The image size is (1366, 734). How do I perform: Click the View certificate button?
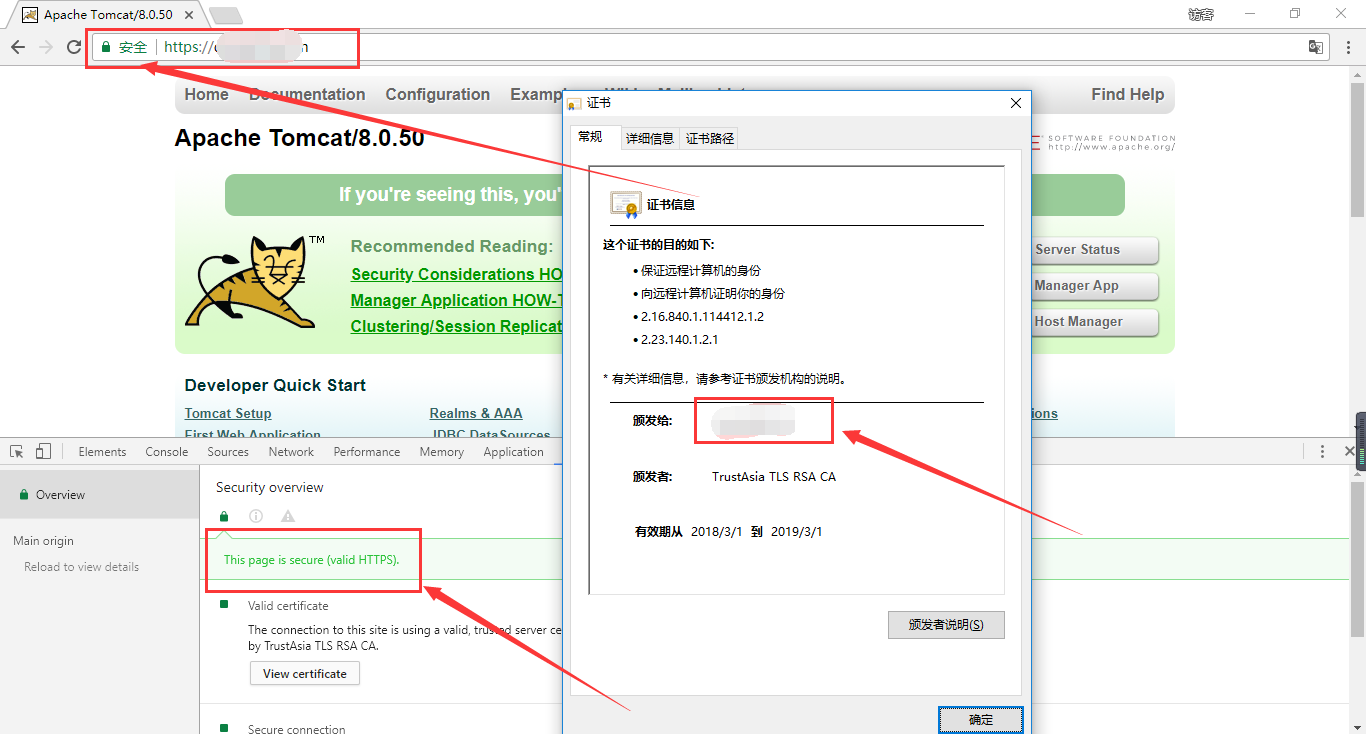[x=305, y=674]
